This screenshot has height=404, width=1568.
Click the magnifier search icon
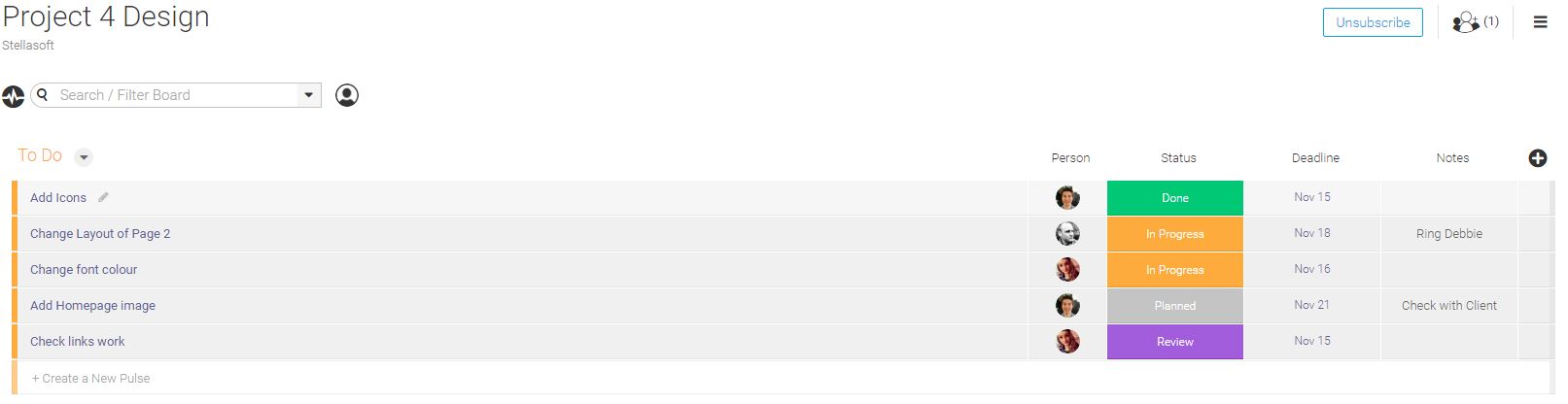43,95
